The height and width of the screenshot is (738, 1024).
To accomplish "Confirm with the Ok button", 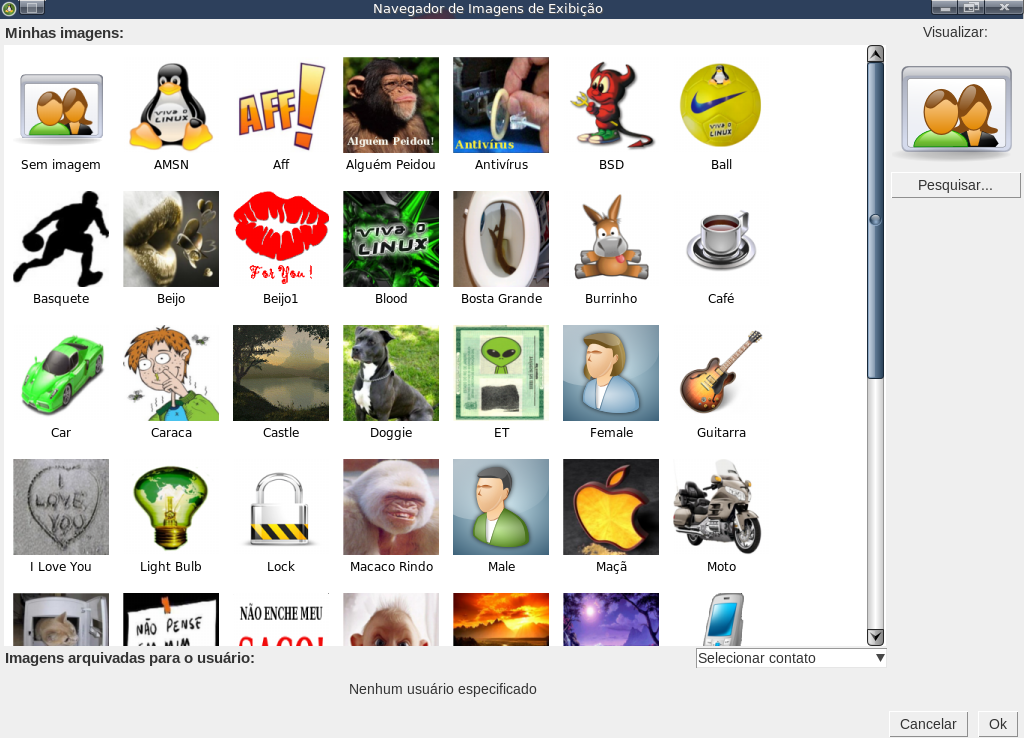I will (997, 724).
